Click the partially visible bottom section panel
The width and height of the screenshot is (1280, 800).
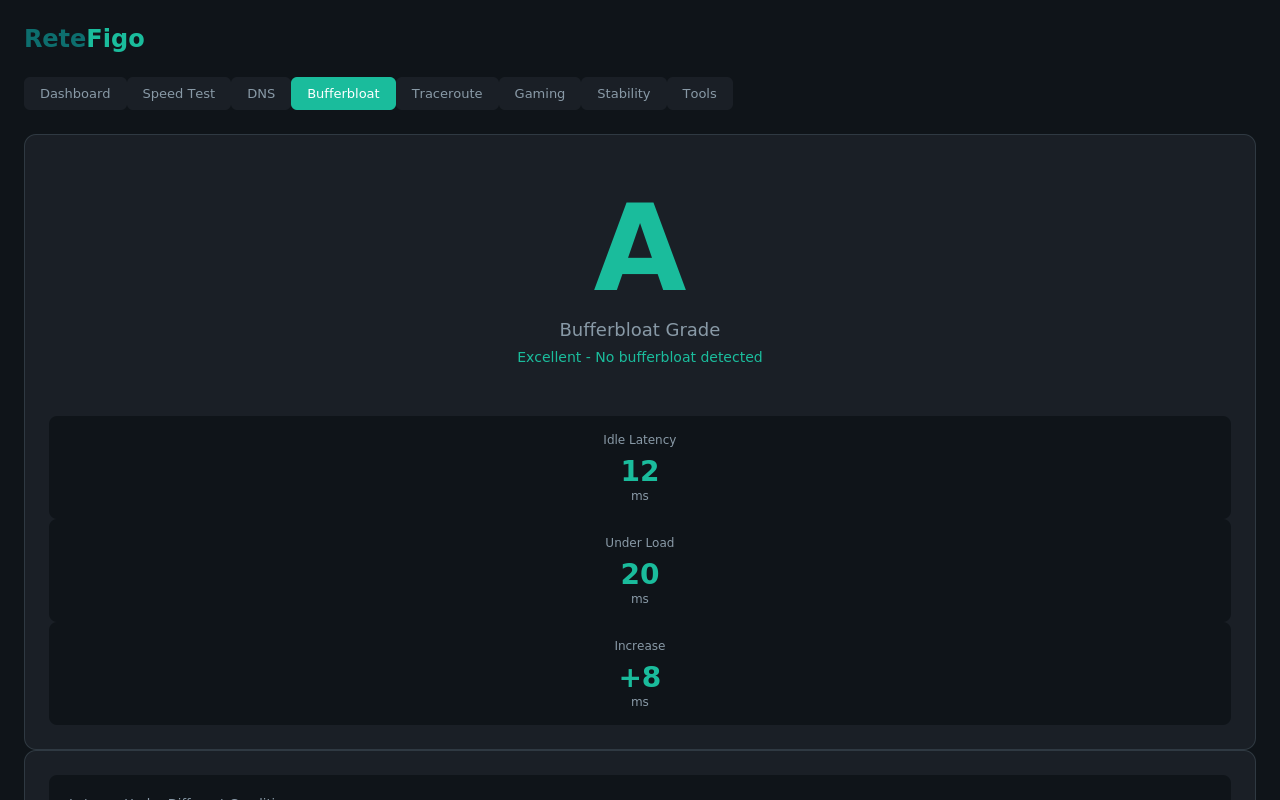640,785
